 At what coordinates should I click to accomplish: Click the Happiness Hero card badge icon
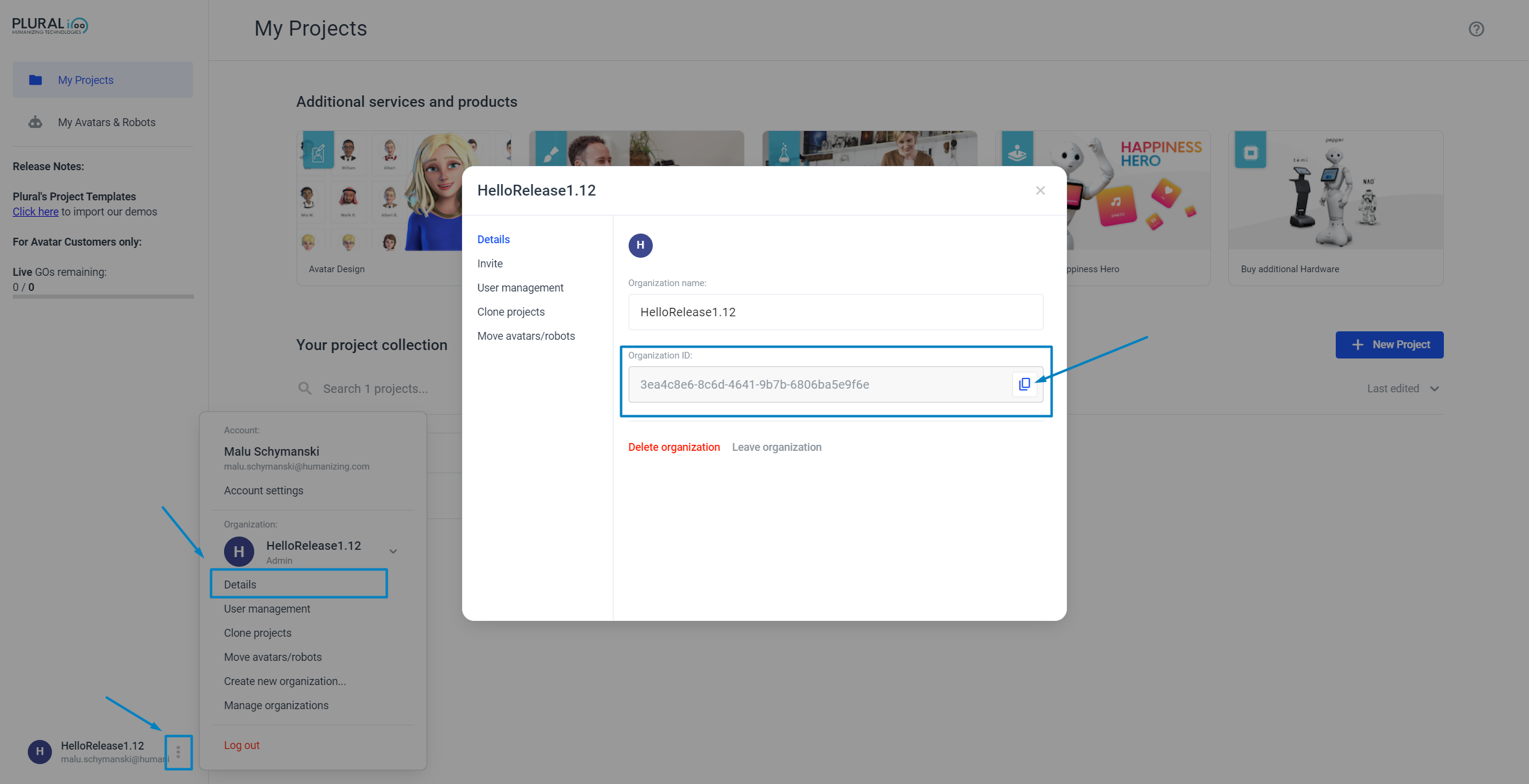[x=1018, y=148]
